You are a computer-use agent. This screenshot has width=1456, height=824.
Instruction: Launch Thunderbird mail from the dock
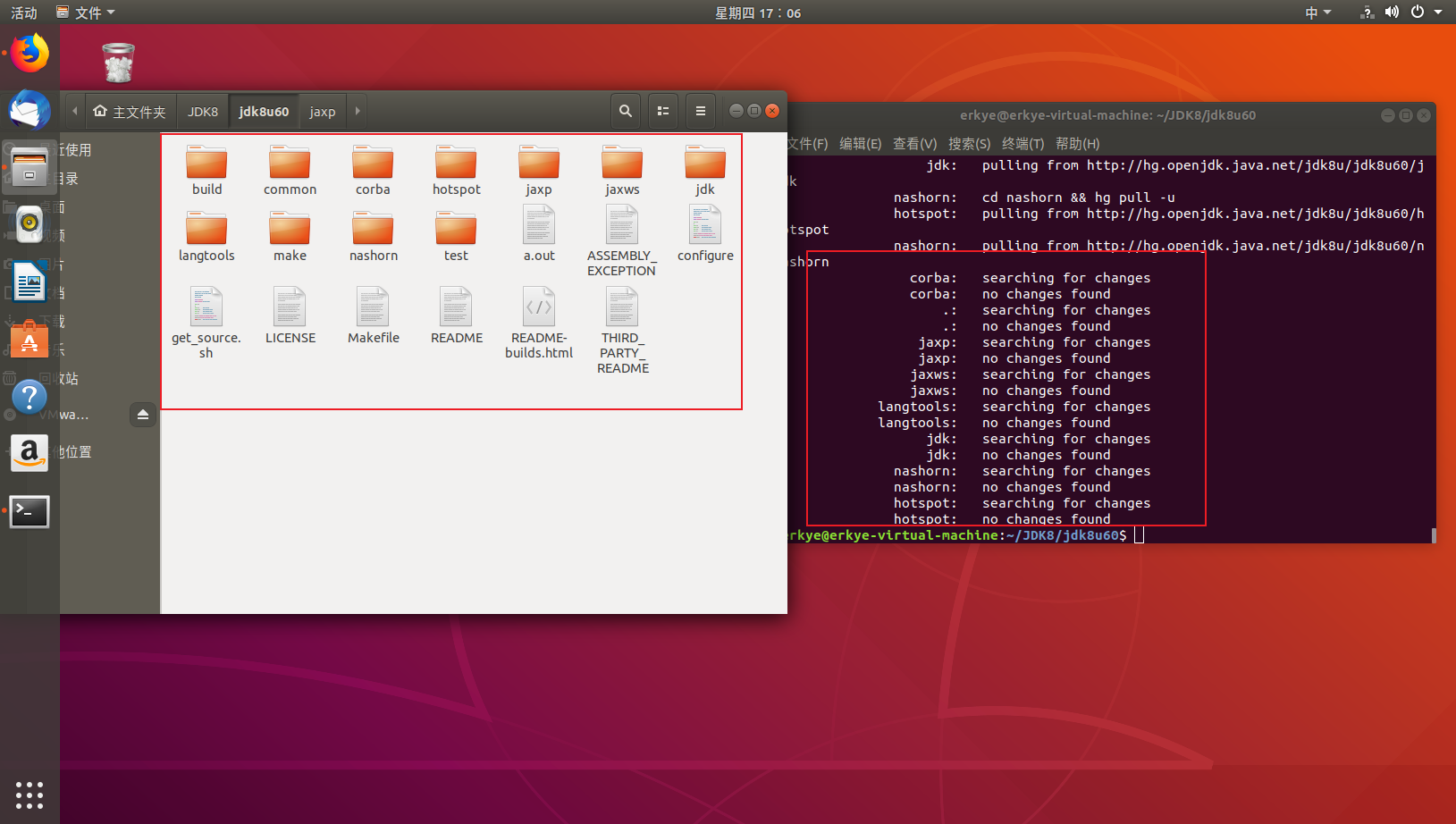[29, 111]
